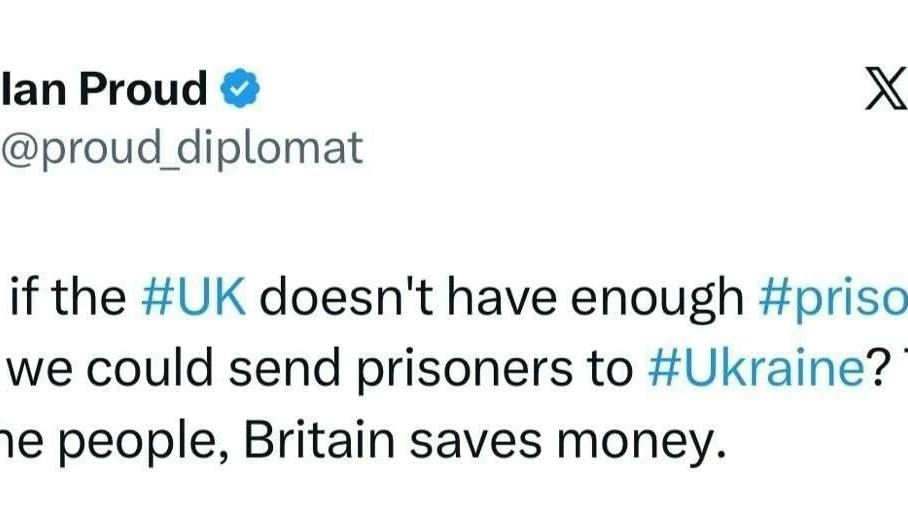The height and width of the screenshot is (511, 908).
Task: Visit the @proud_diplomat handle link
Action: (182, 148)
